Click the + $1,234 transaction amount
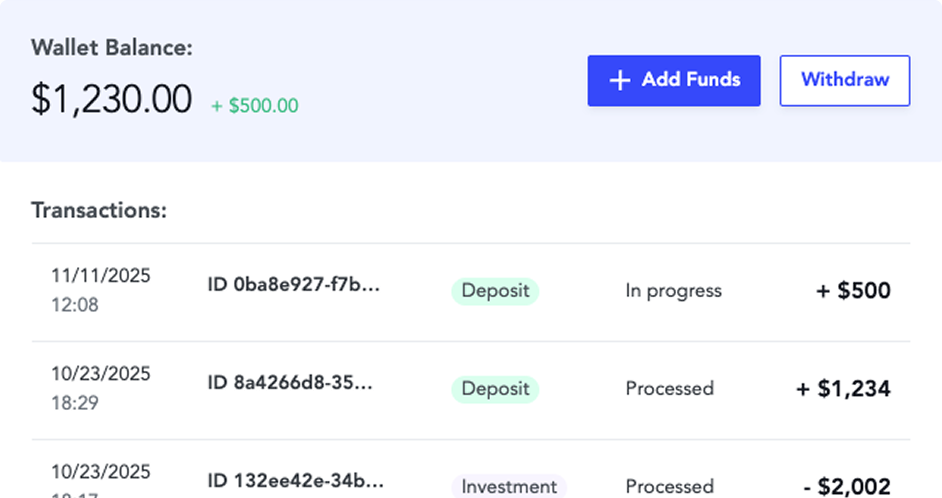 (x=842, y=389)
